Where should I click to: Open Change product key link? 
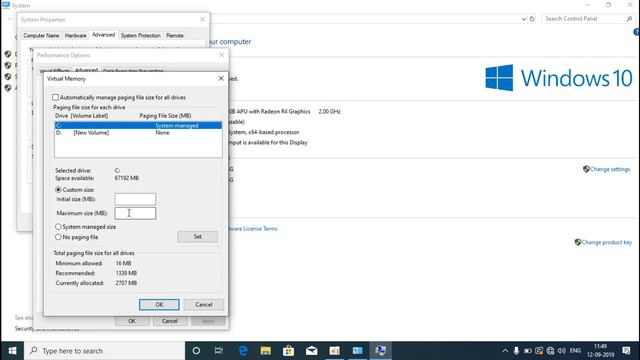(607, 242)
